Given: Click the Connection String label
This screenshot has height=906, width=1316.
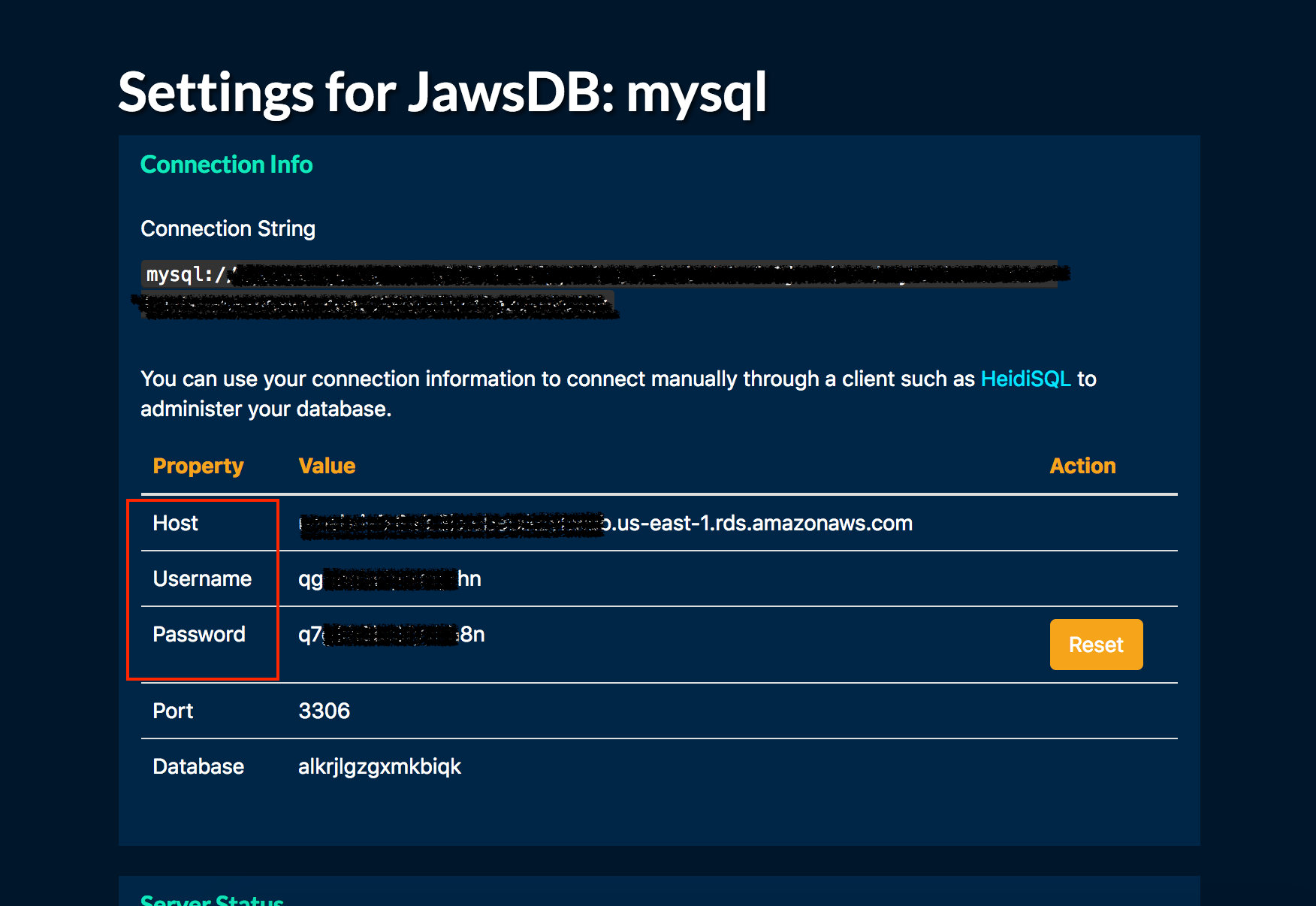Looking at the screenshot, I should tap(228, 228).
